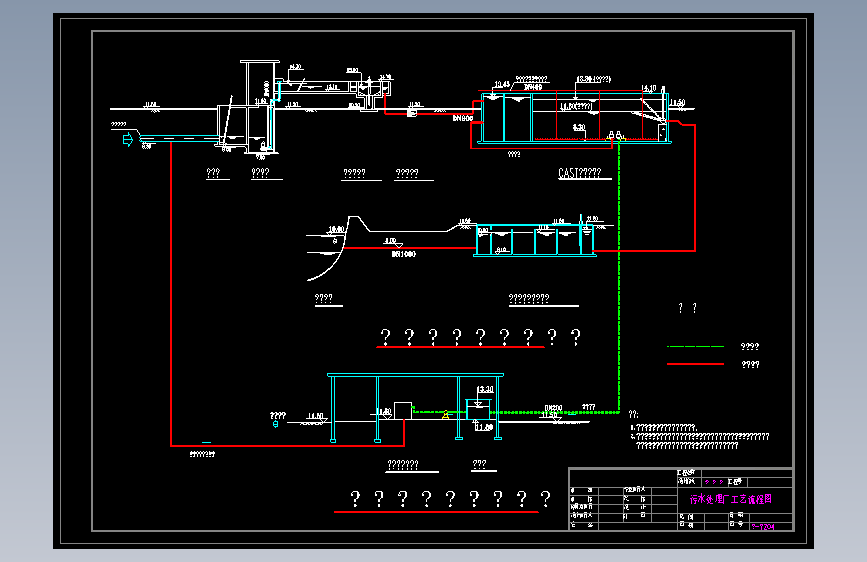Click the "DN200" label on green pipe
The width and height of the screenshot is (867, 562).
(x=553, y=408)
